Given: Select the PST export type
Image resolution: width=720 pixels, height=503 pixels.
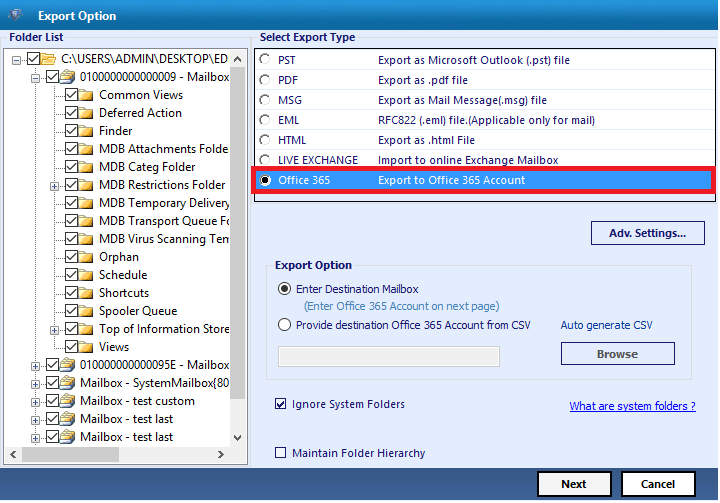Looking at the screenshot, I should pos(265,60).
